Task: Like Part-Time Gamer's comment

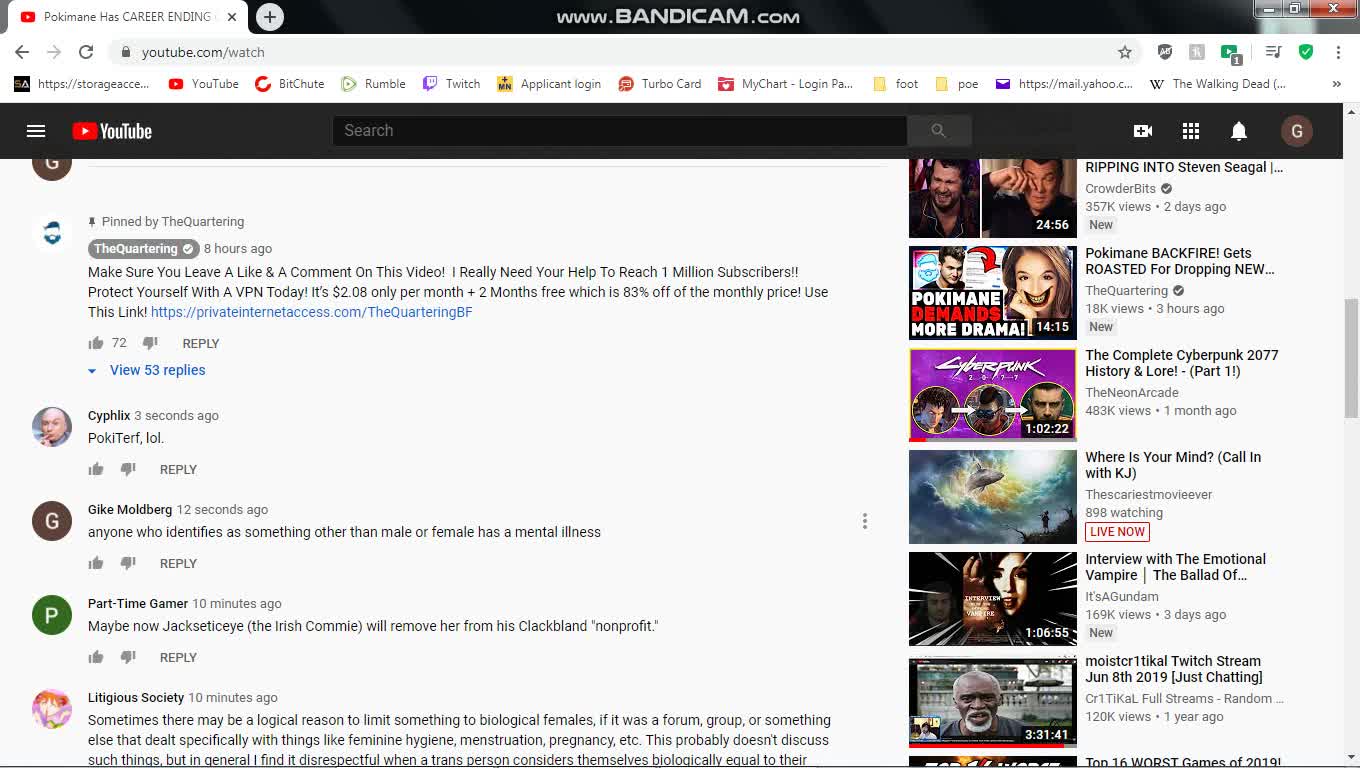Action: tap(96, 657)
